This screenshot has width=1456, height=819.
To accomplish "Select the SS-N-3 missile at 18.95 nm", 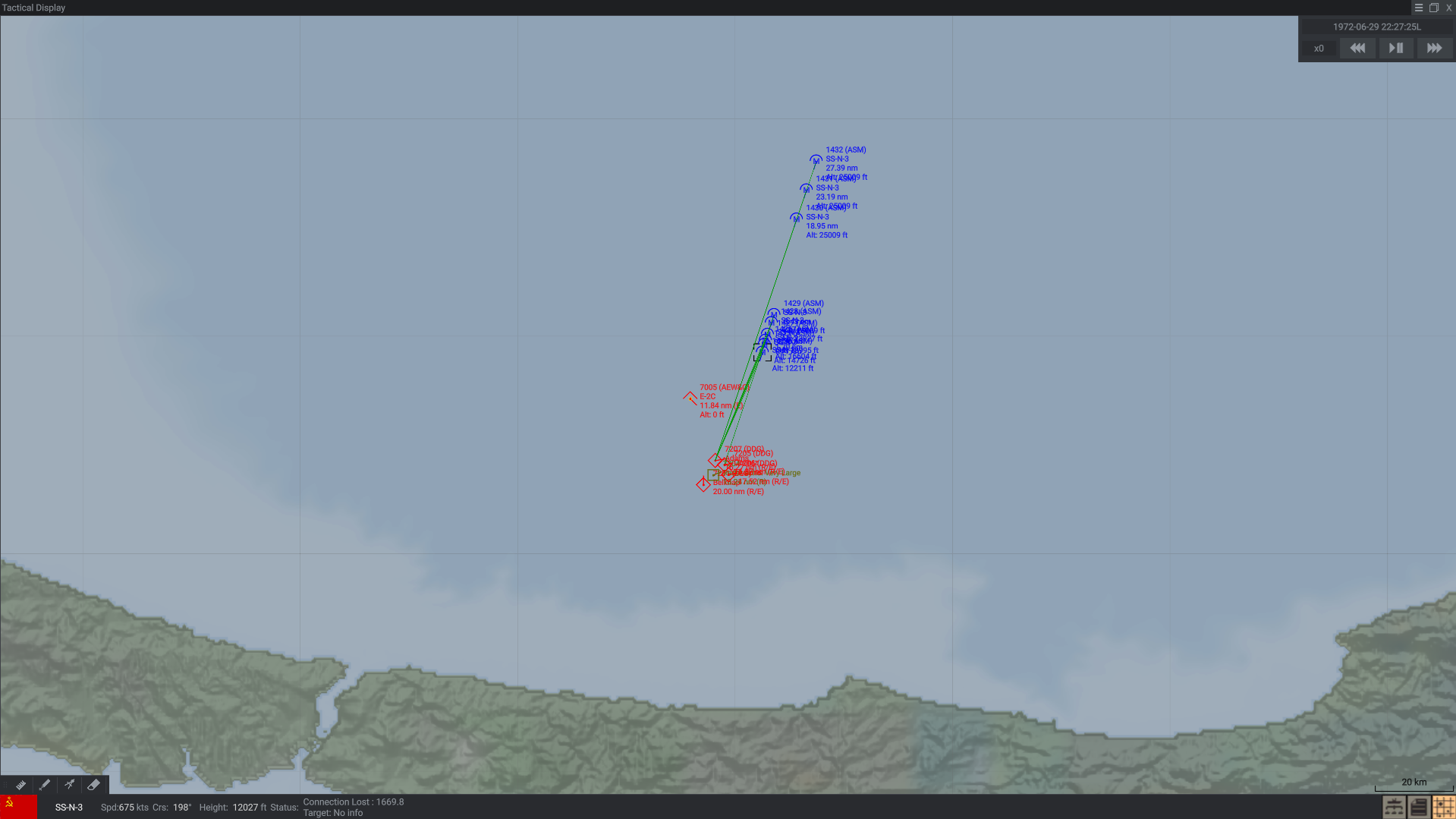I will point(796,218).
